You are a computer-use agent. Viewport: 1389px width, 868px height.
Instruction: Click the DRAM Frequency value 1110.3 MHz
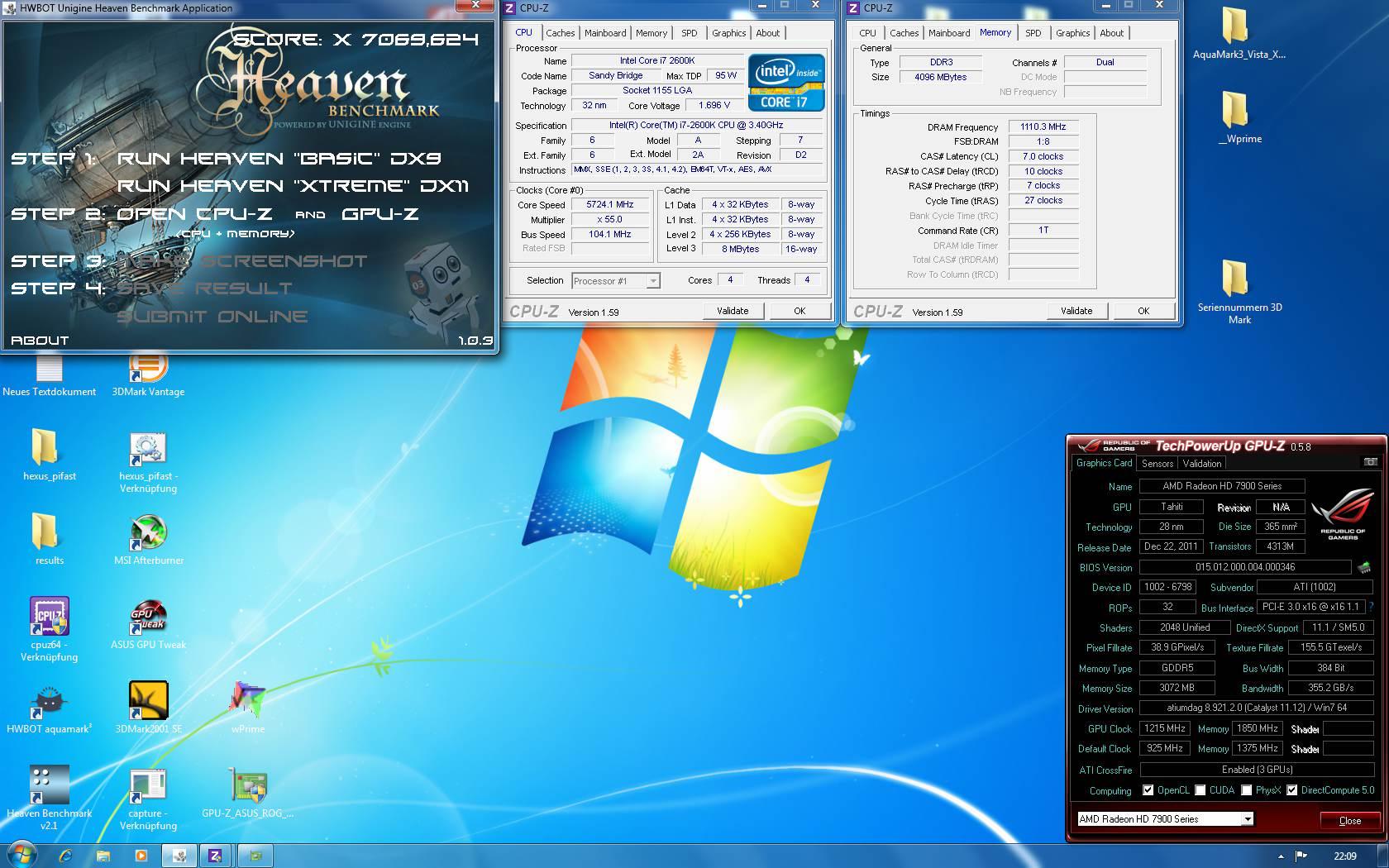click(1043, 126)
